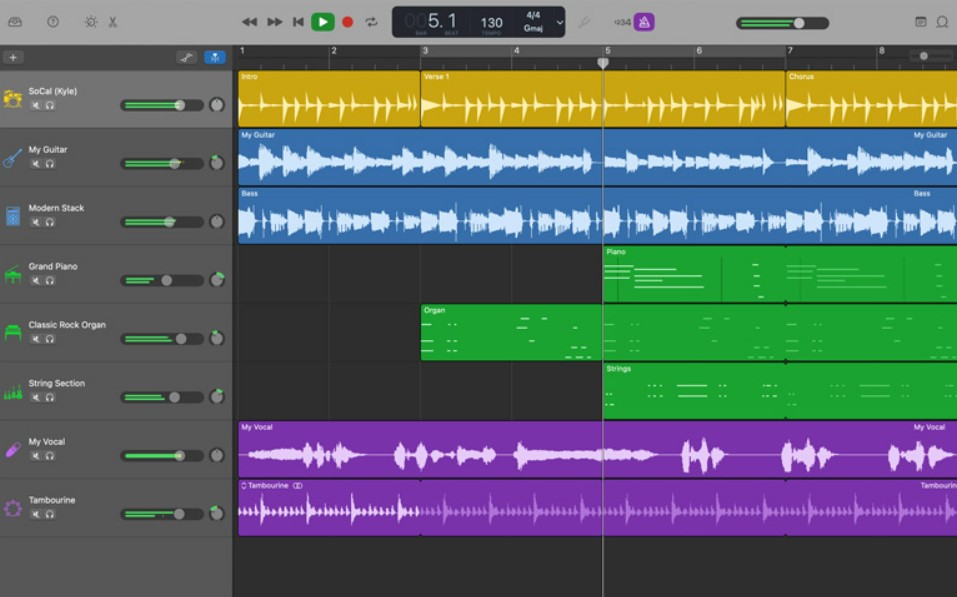This screenshot has width=957, height=597.
Task: Go to the beginning of the project
Action: [298, 22]
